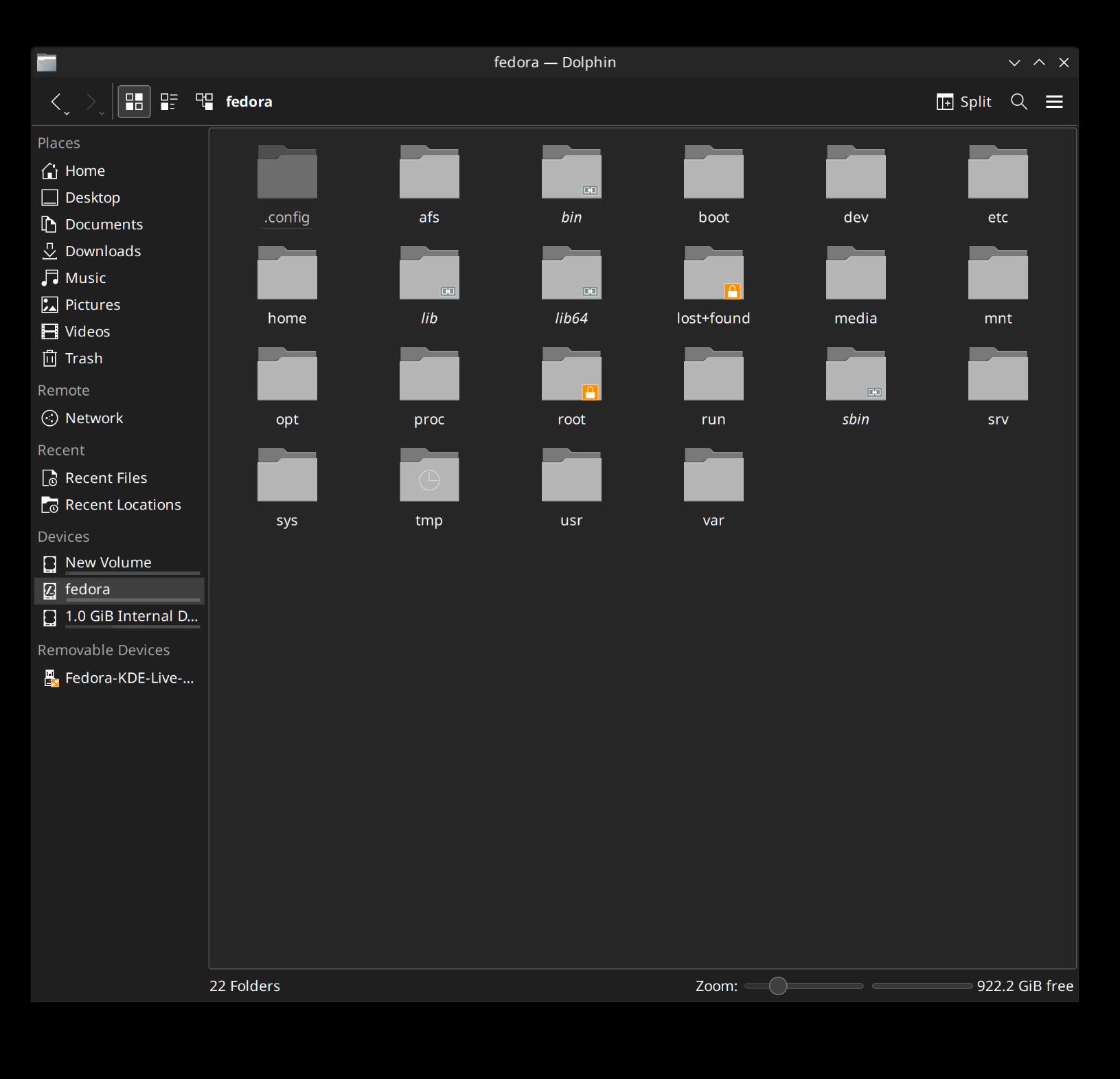Select 1.0 GiB Internal Drive device
1120x1079 pixels.
[119, 617]
